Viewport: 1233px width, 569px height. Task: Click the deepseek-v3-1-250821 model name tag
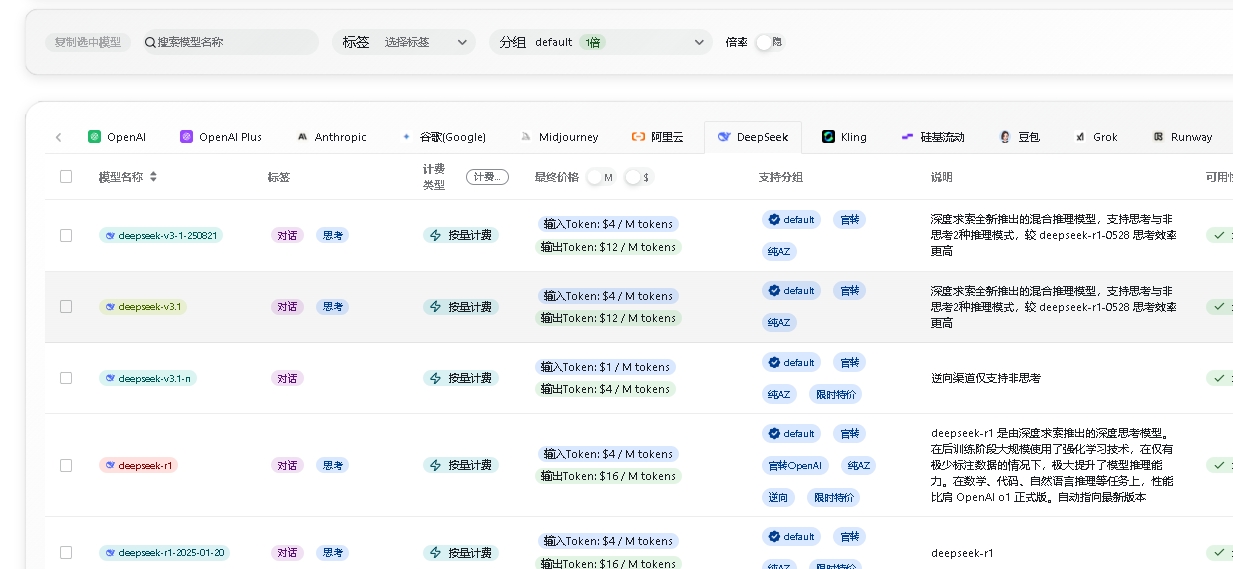[x=161, y=235]
